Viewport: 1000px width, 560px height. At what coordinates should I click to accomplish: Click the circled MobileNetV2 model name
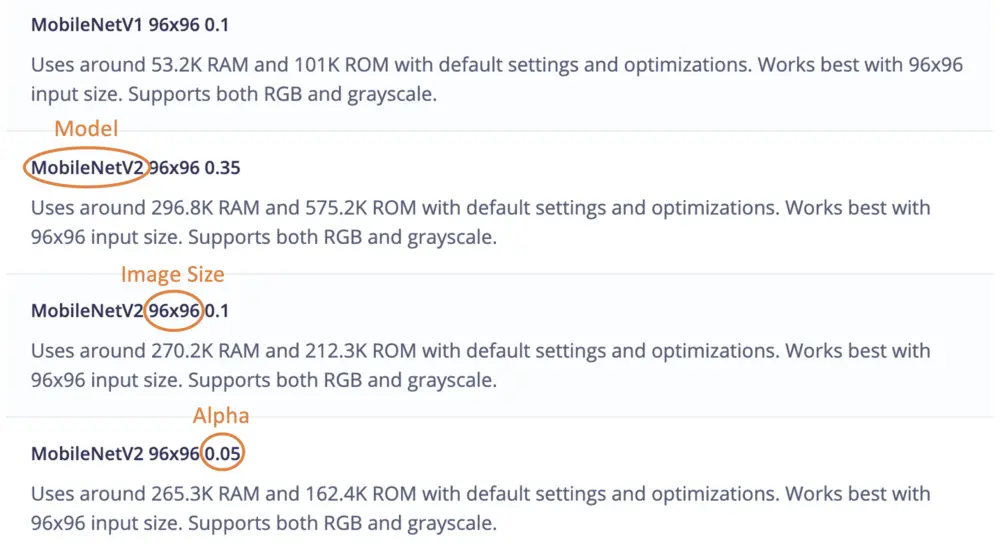click(x=88, y=168)
